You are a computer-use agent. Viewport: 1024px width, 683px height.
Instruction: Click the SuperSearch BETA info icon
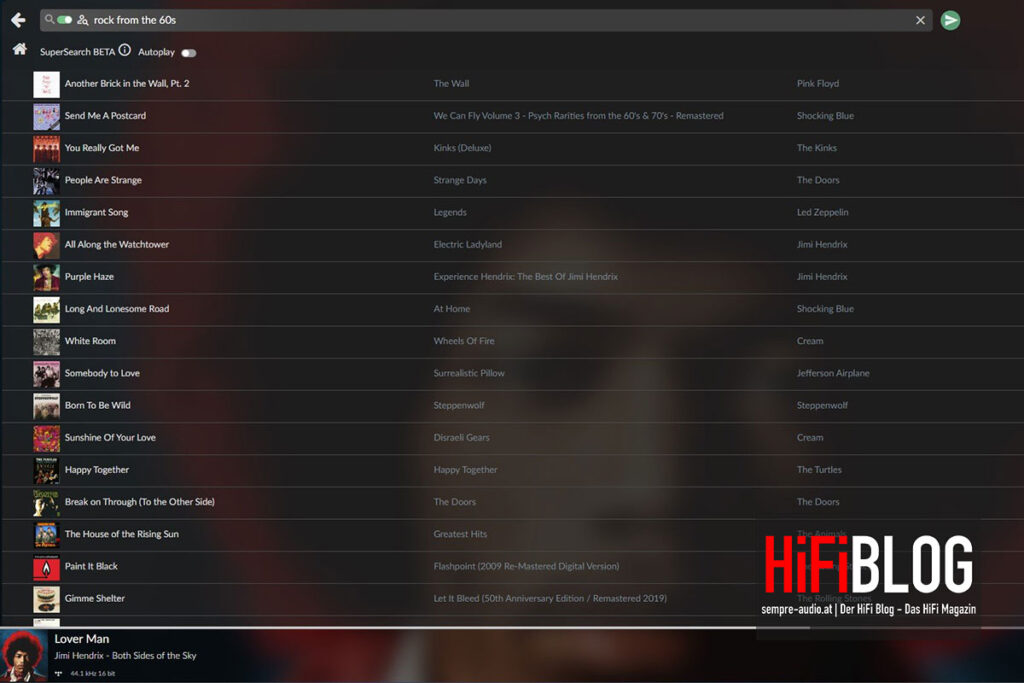(x=125, y=49)
